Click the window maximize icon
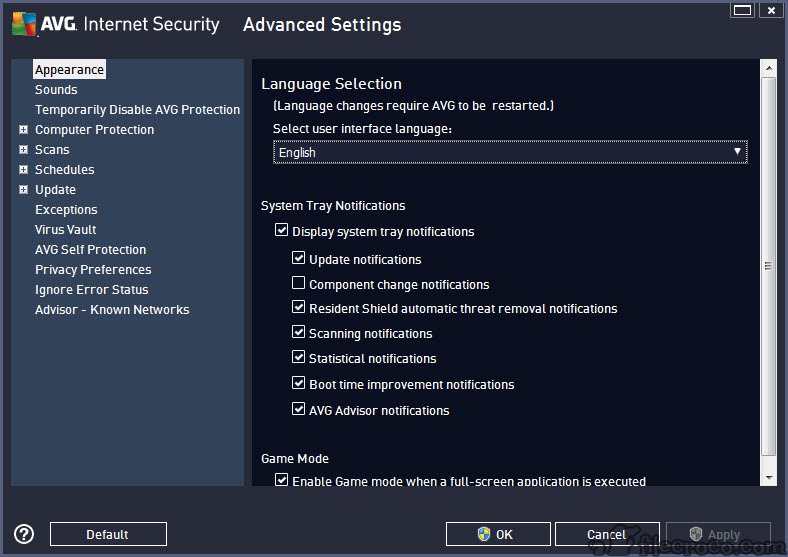This screenshot has height=557, width=788. coord(742,10)
